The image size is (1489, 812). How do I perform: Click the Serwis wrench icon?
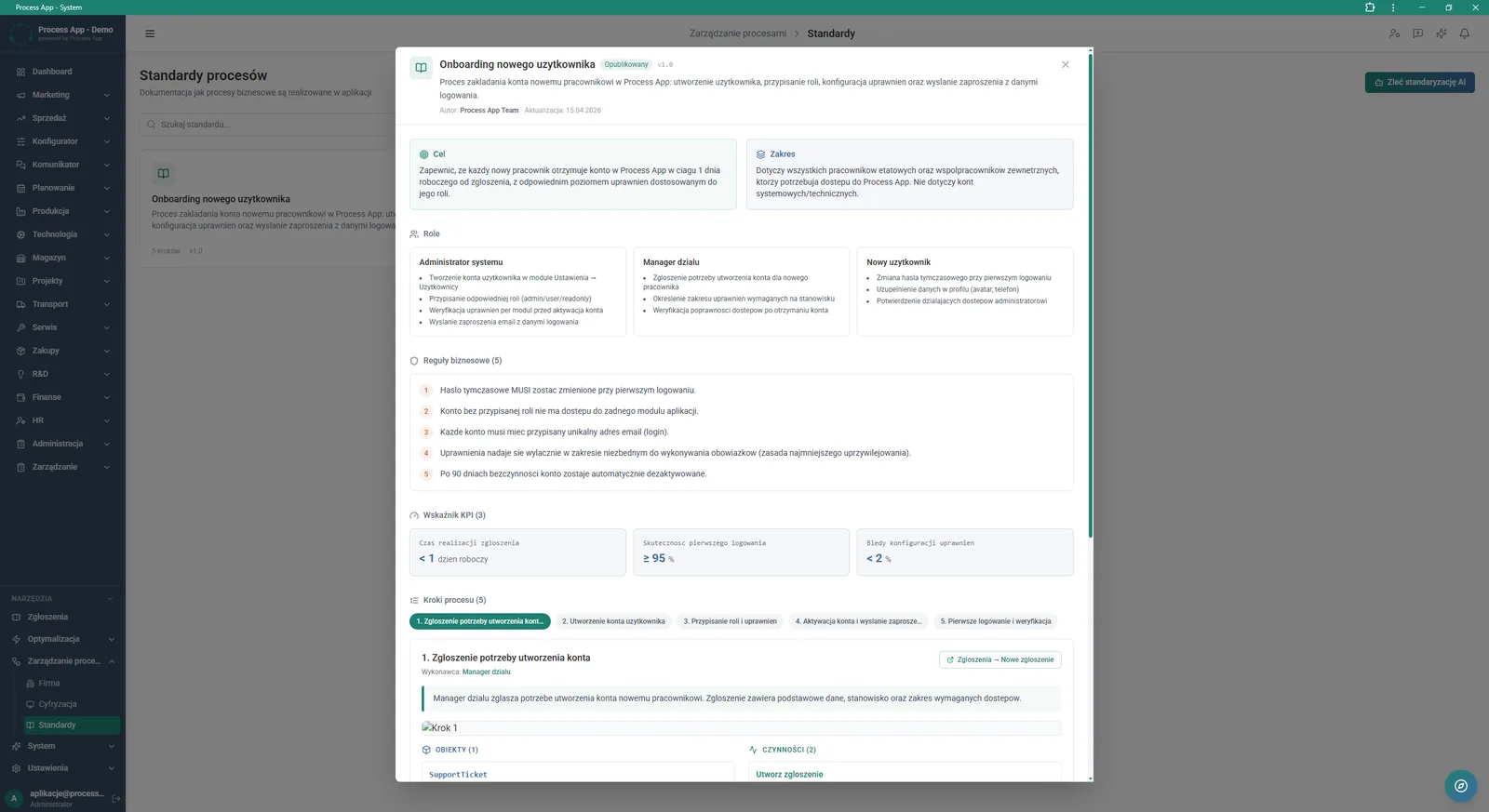click(20, 327)
